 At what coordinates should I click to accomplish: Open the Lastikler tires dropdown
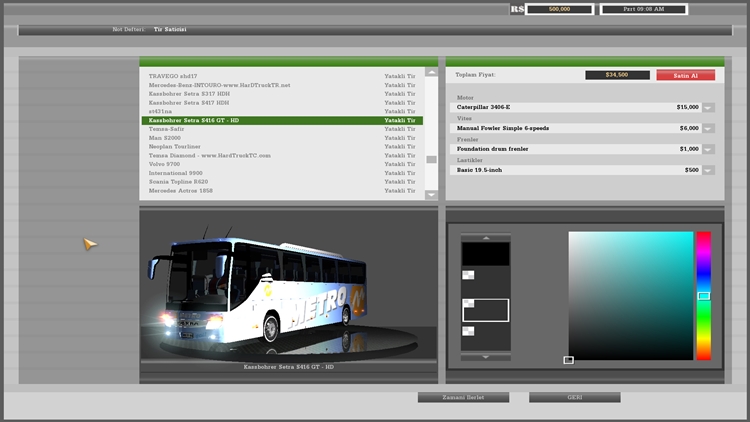point(708,170)
